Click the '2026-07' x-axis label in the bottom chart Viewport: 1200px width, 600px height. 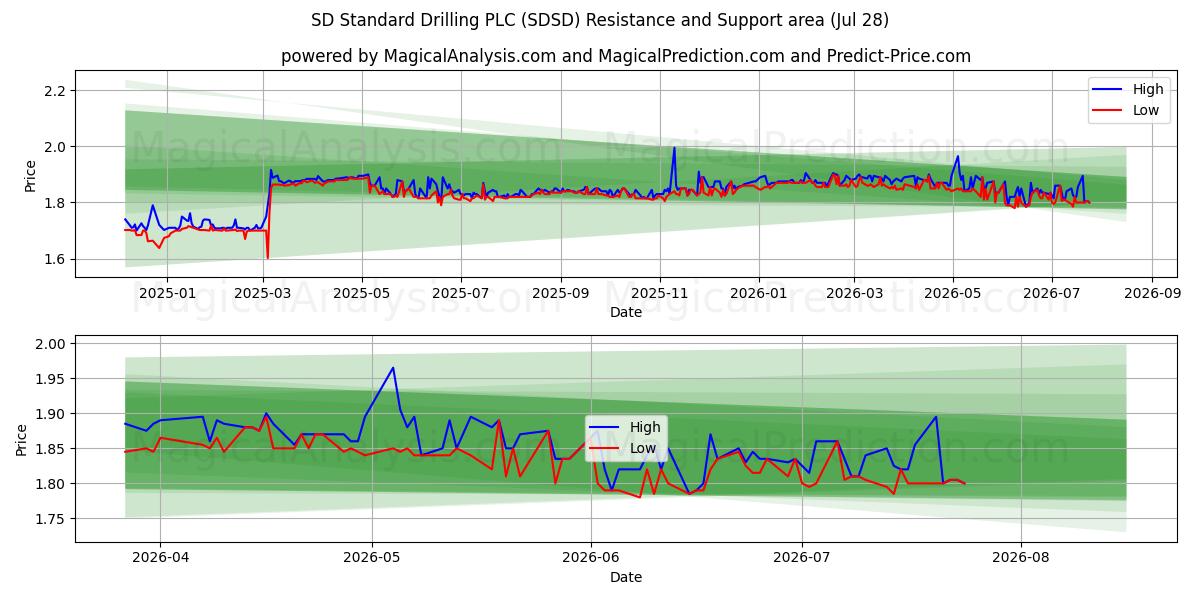point(802,559)
